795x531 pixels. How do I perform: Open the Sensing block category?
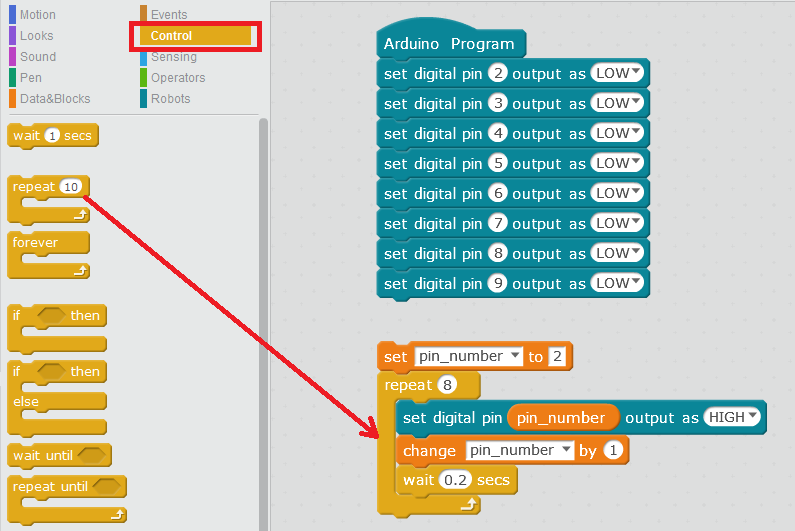[169, 57]
